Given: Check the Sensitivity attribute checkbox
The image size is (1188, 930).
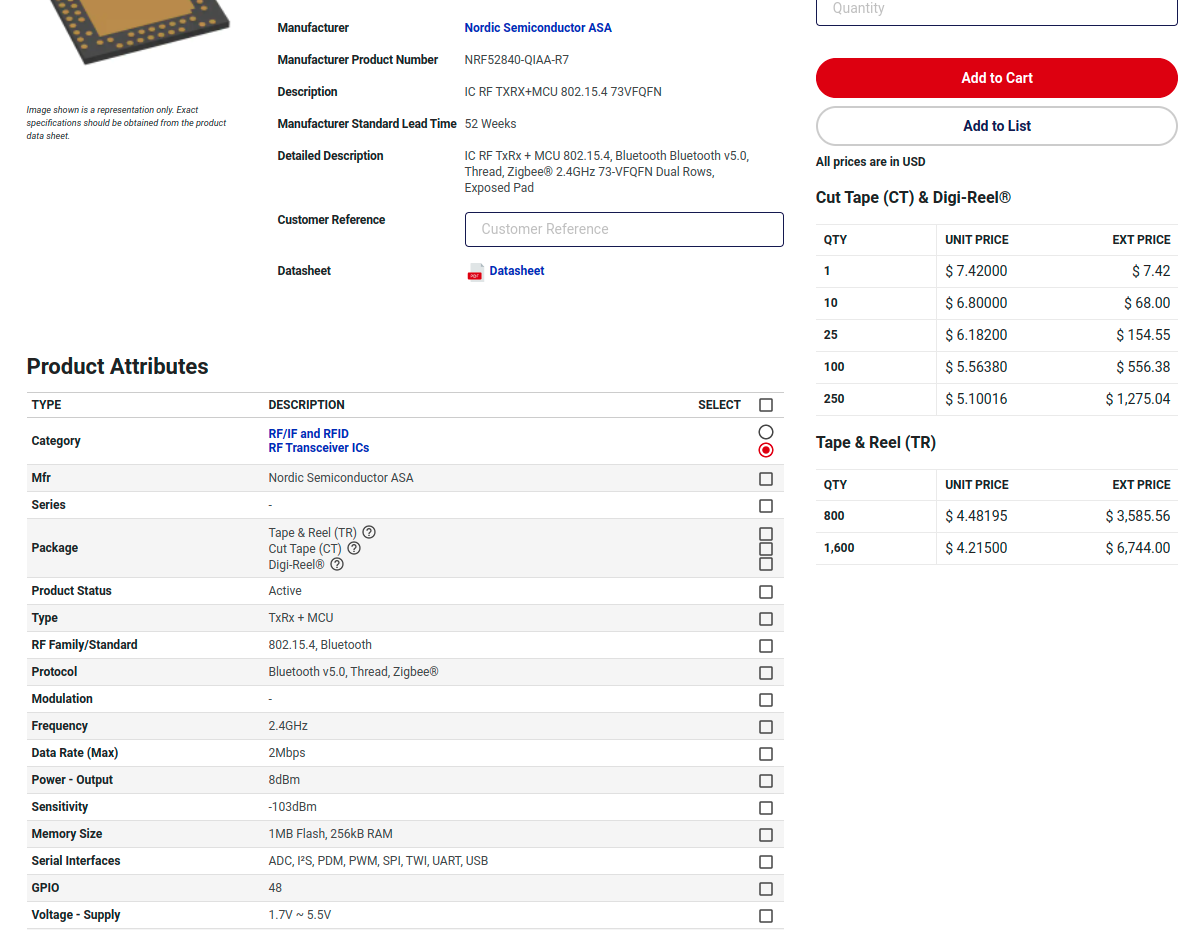Looking at the screenshot, I should click(x=766, y=808).
